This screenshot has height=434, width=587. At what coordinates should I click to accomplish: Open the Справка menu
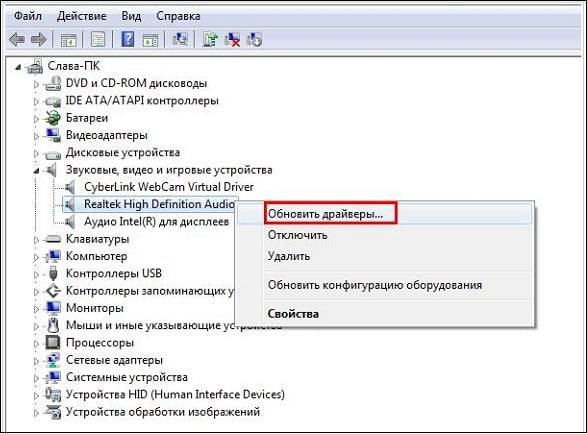[178, 16]
